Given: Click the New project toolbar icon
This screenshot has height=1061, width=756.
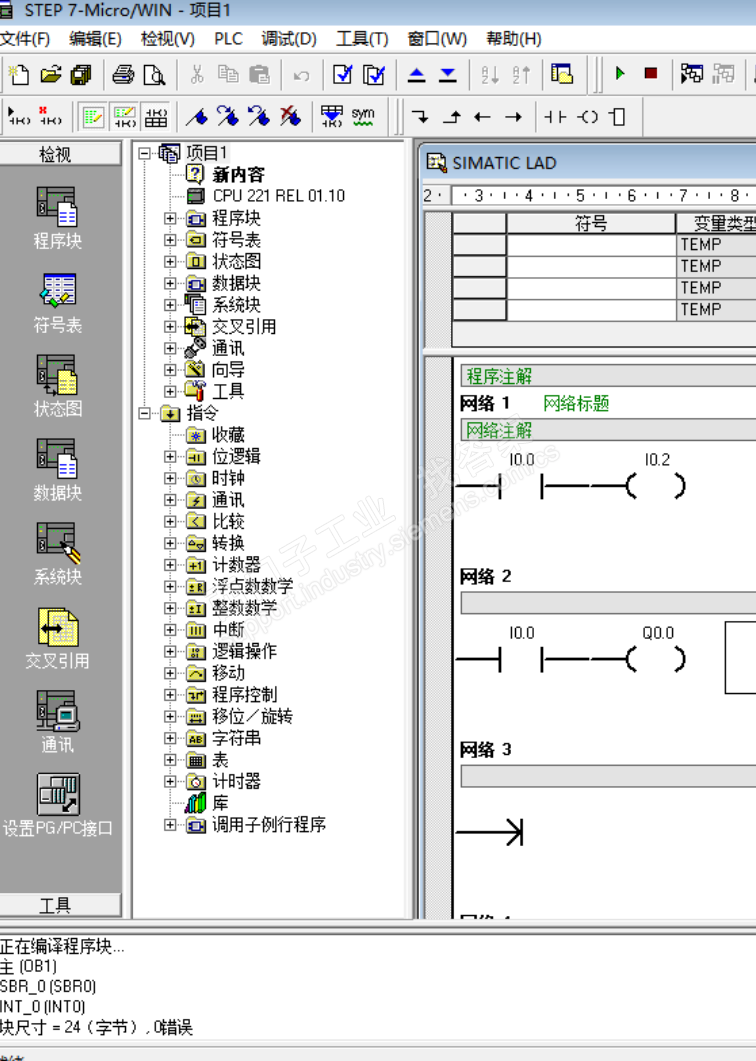Looking at the screenshot, I should (18, 74).
